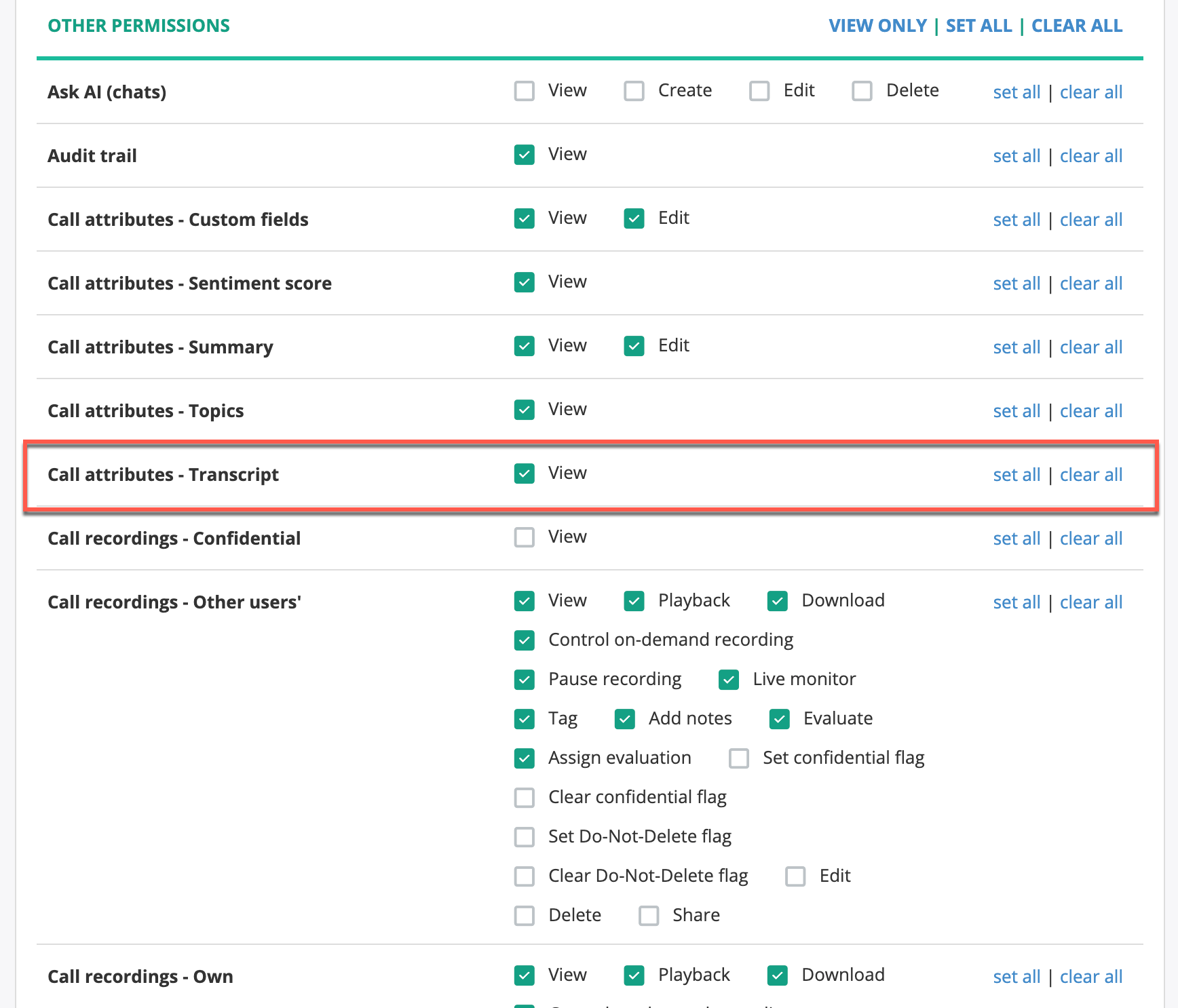This screenshot has height=1008, width=1178.
Task: Uncheck Edit for Call attributes Custom fields
Action: (633, 218)
